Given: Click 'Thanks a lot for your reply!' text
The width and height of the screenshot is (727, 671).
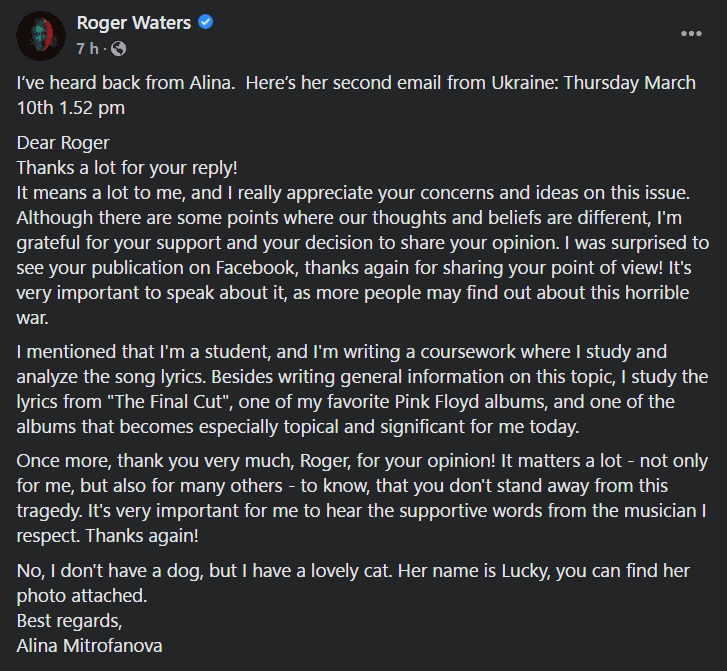Looking at the screenshot, I should (127, 168).
